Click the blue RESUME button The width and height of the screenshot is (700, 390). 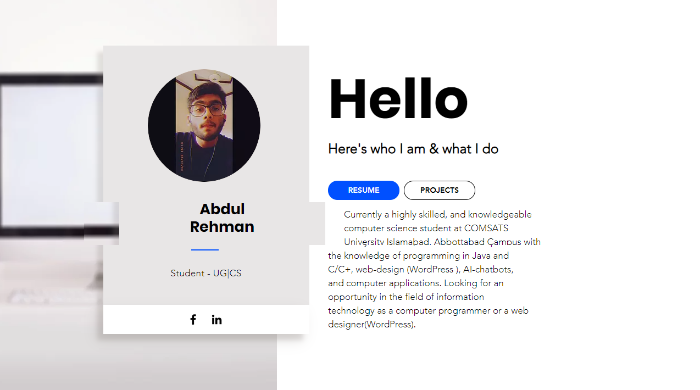(x=363, y=190)
